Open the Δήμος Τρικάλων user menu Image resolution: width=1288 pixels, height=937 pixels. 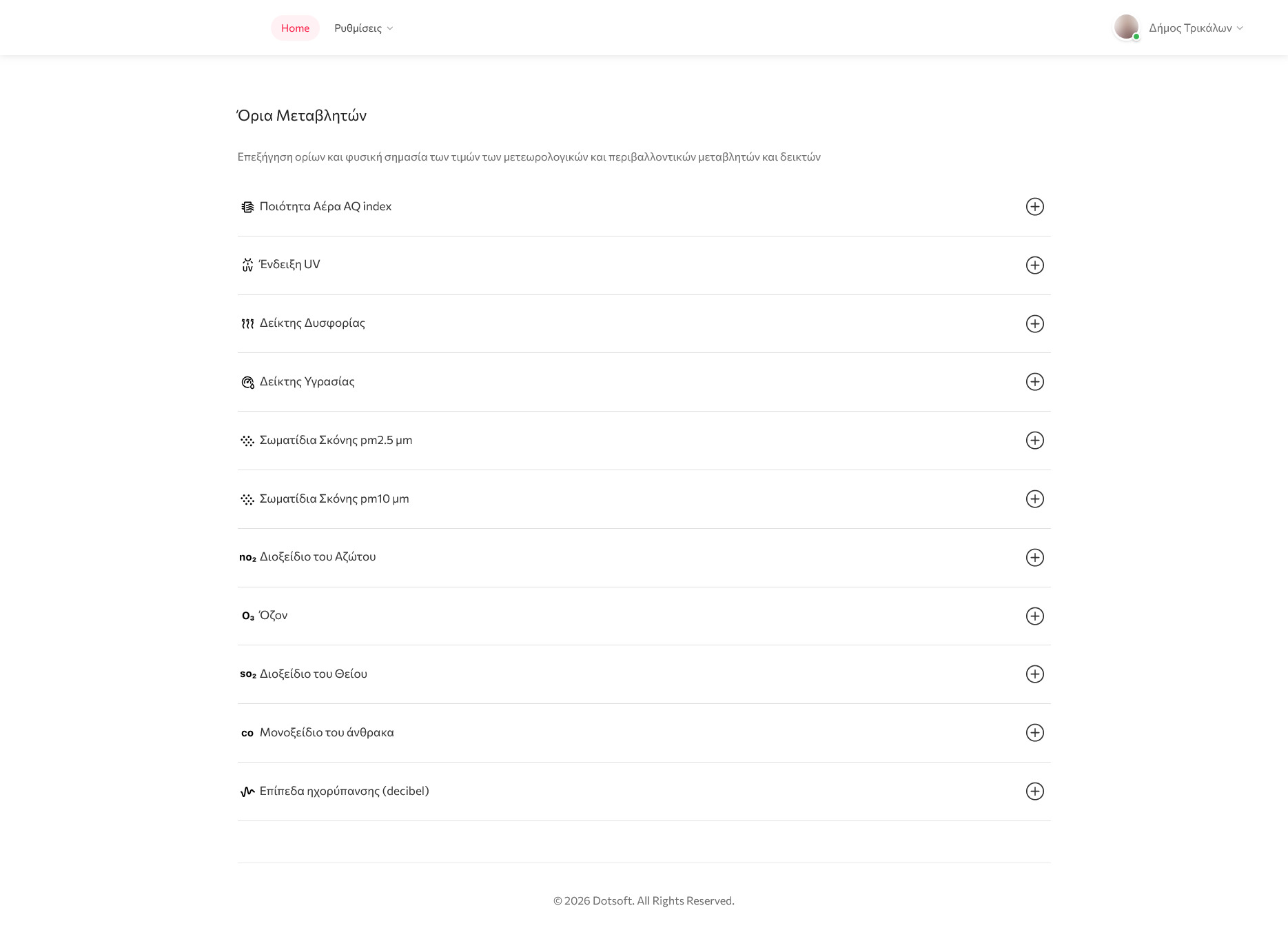coord(1196,28)
